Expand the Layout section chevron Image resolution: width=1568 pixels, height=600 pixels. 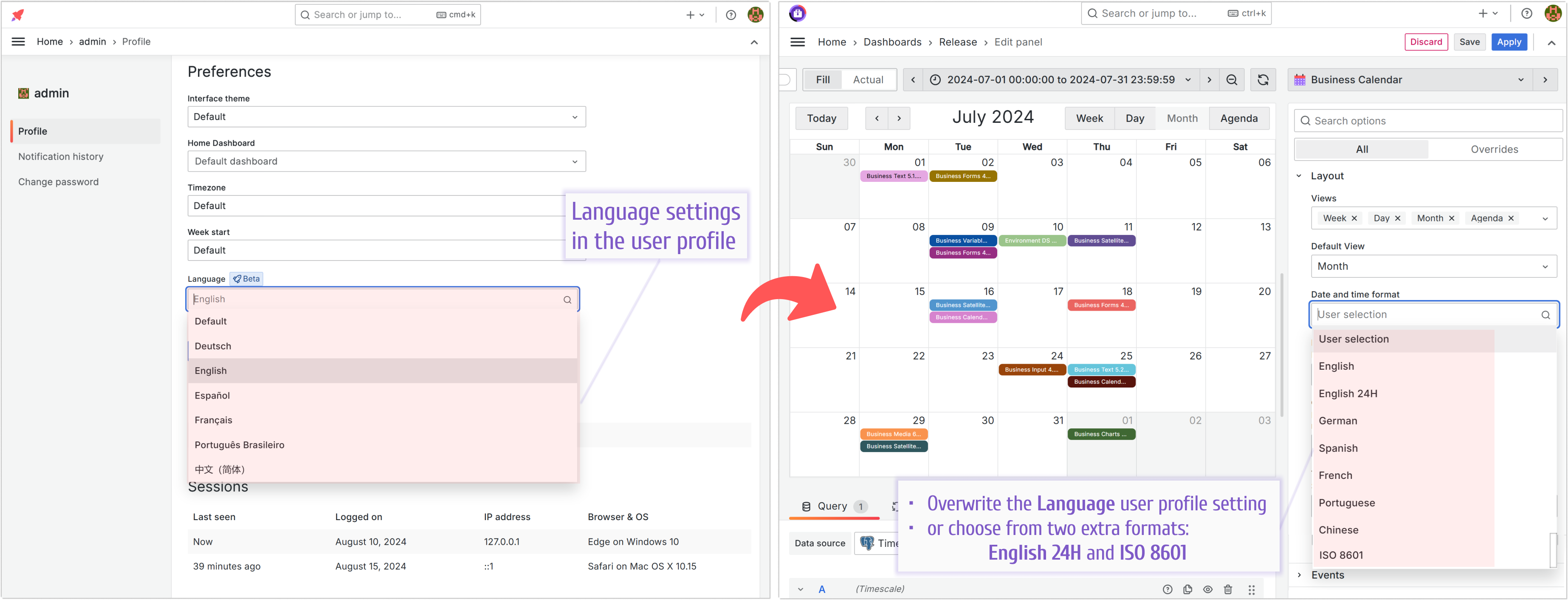click(1300, 176)
